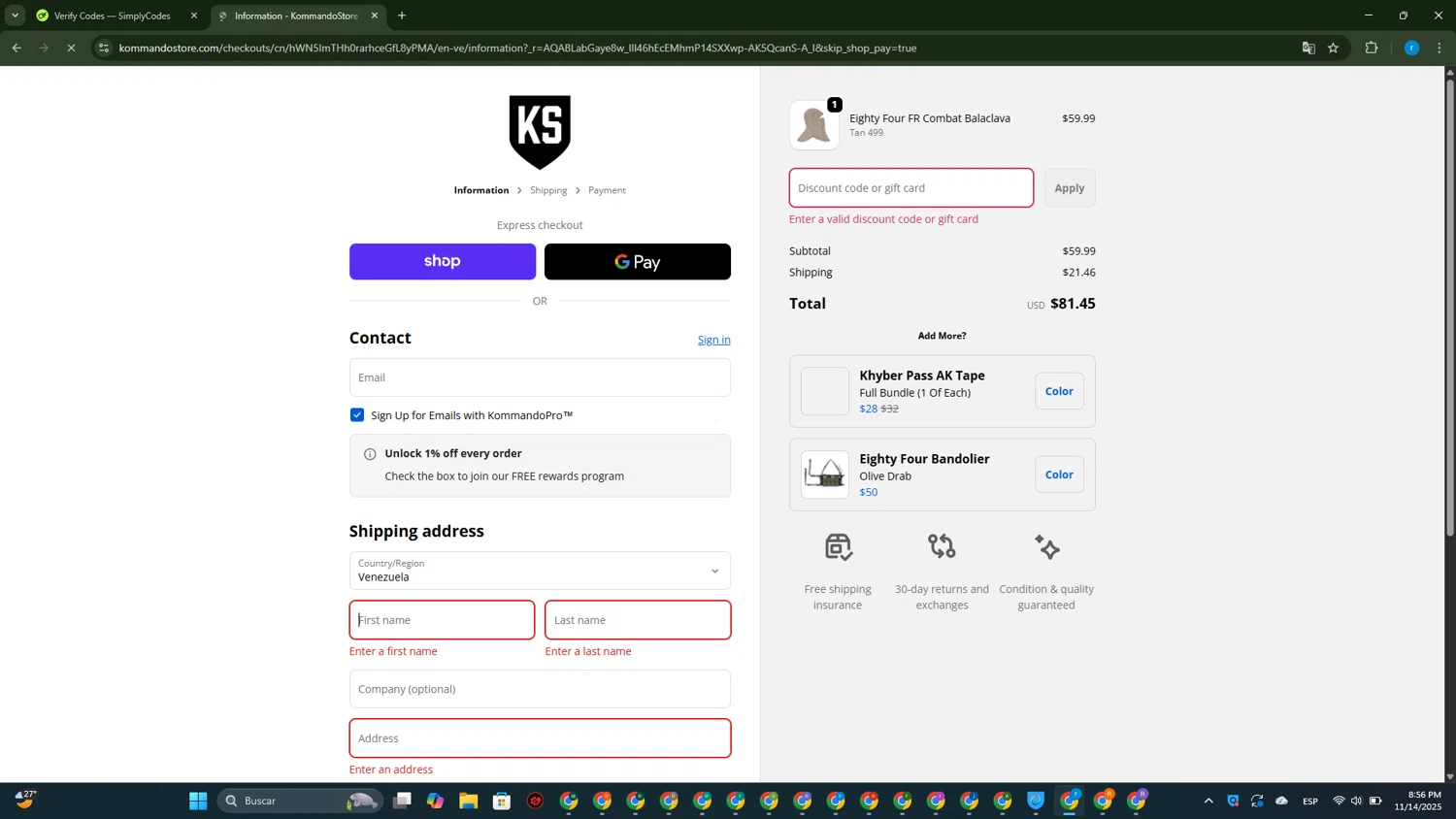Select Color for Khyber Pass AK Tape
The image size is (1456, 819).
tap(1059, 391)
